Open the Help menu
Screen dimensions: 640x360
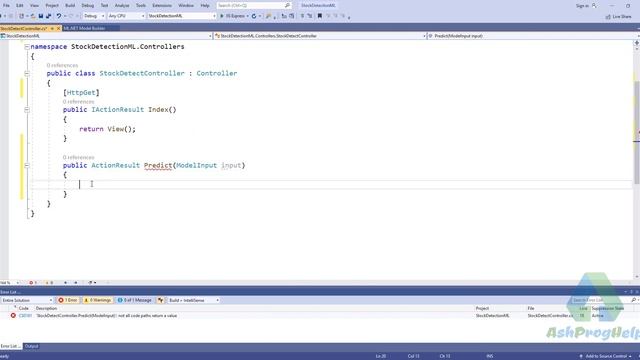[205, 6]
